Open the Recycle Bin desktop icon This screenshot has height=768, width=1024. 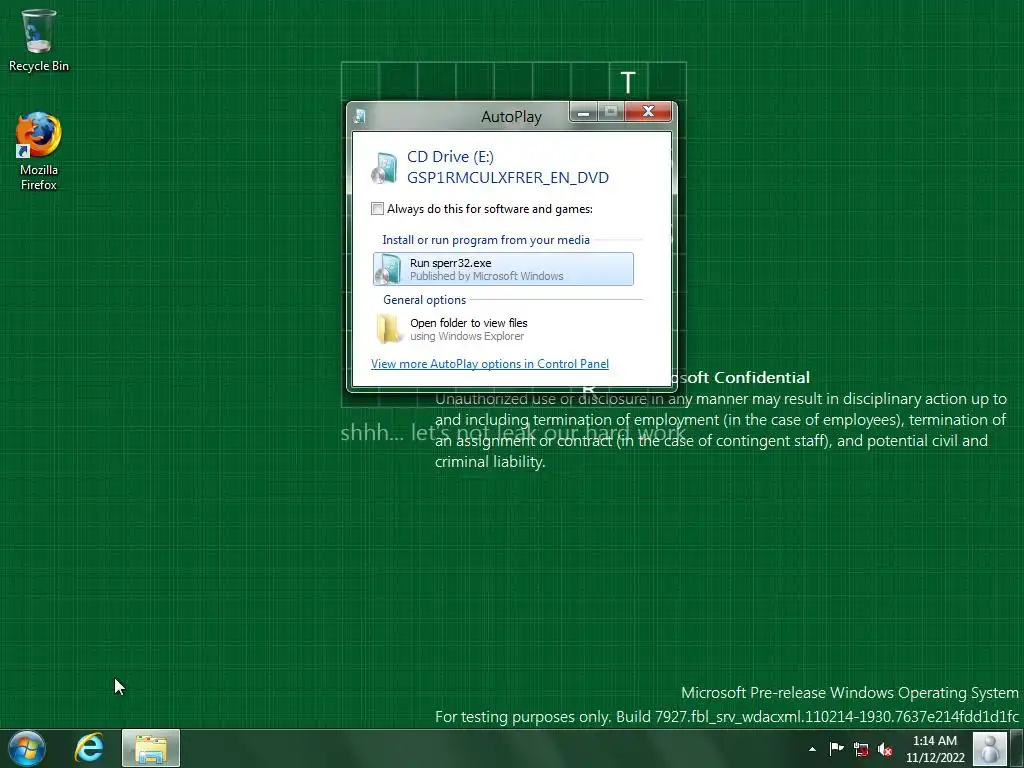coord(39,40)
